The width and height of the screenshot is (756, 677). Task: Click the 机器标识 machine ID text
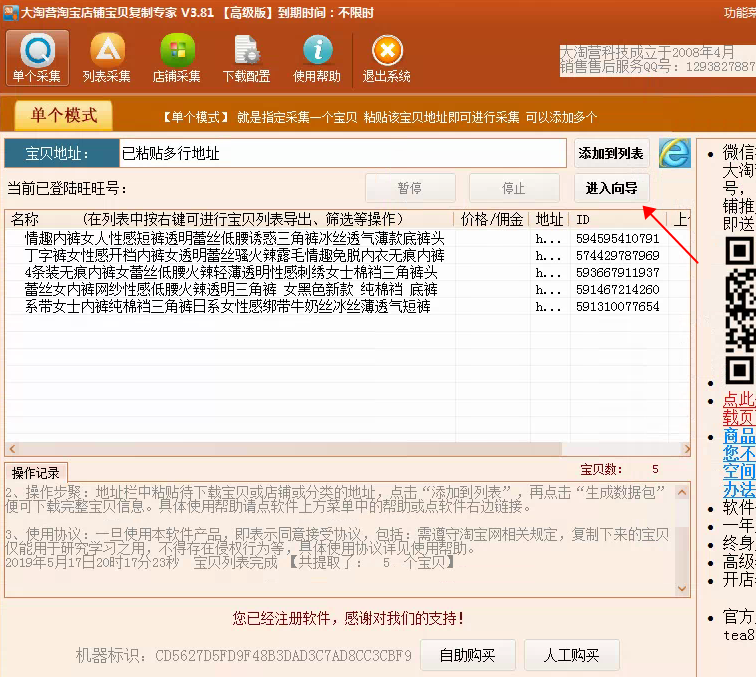pos(243,655)
